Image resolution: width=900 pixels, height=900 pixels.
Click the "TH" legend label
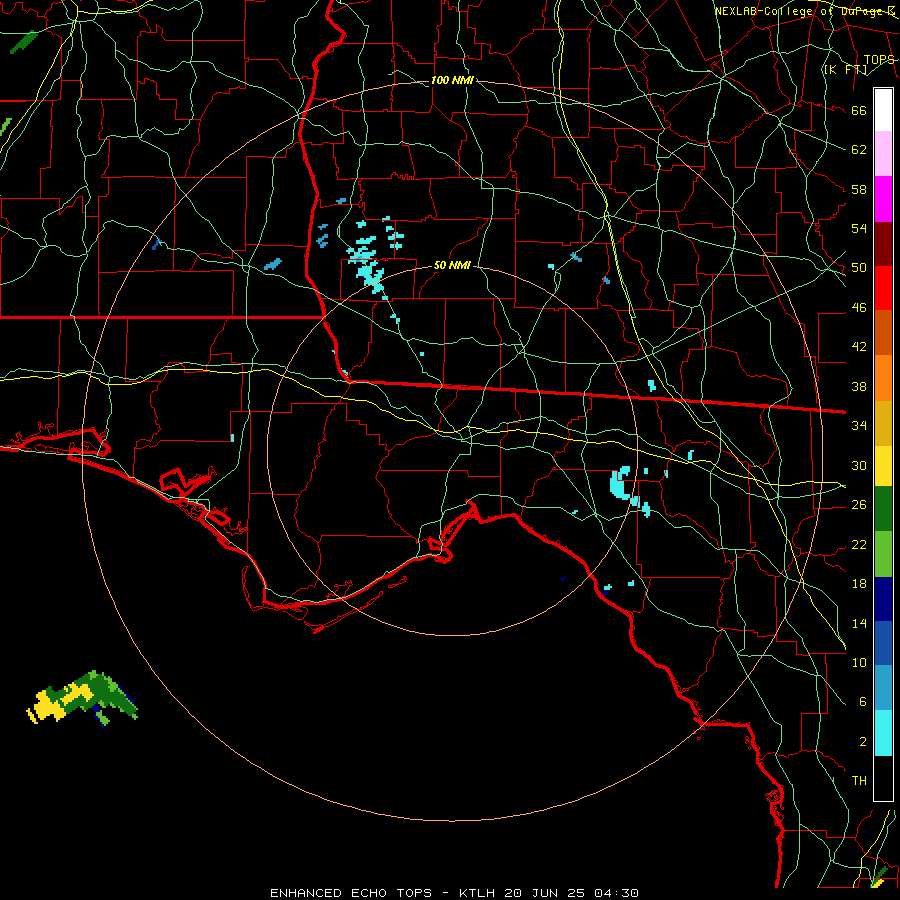[x=859, y=781]
